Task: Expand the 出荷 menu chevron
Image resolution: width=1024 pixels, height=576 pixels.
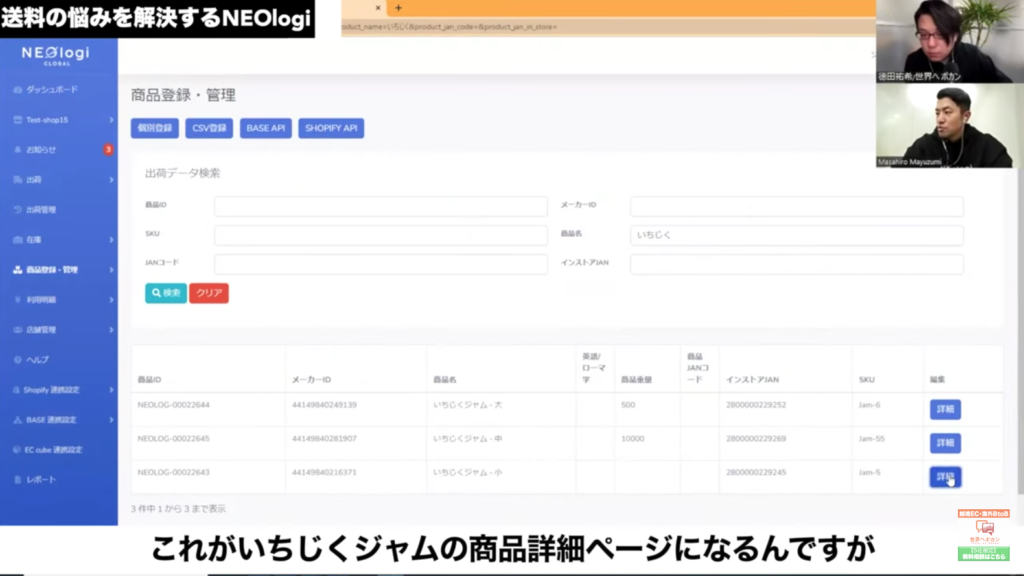Action: tap(111, 180)
